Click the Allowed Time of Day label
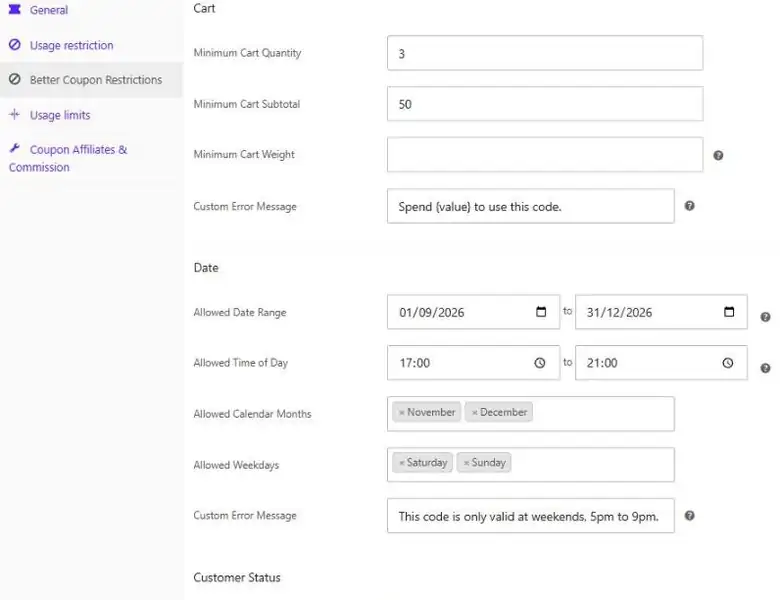 [x=241, y=363]
